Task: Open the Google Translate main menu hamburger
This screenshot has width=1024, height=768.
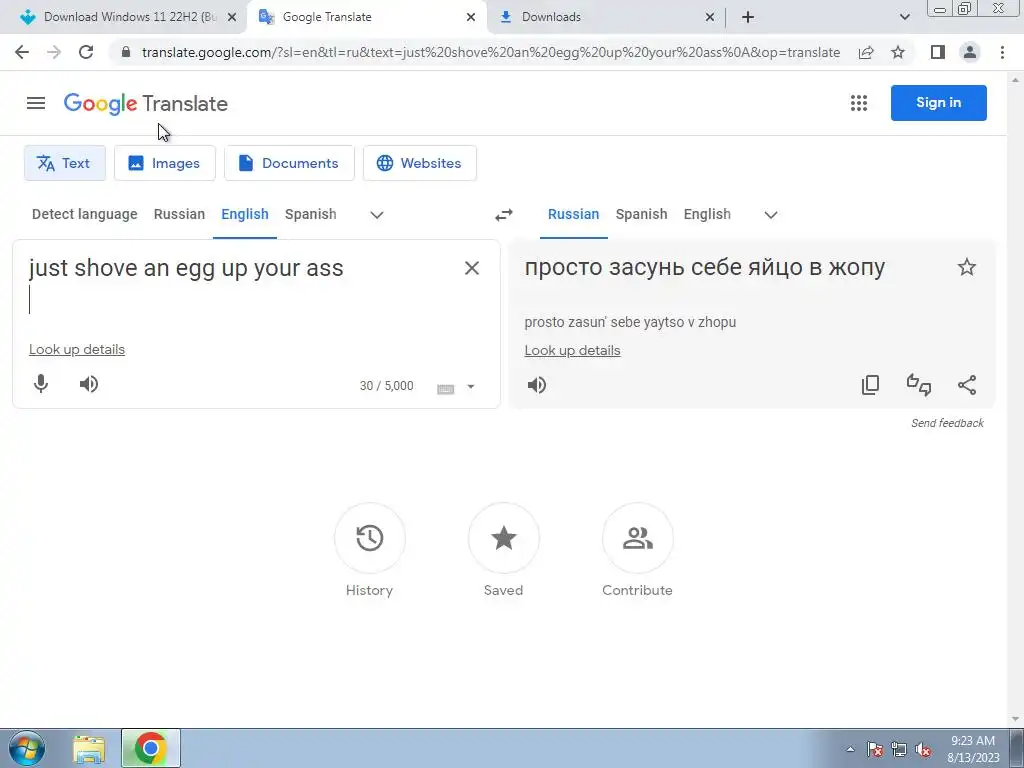Action: (x=36, y=103)
